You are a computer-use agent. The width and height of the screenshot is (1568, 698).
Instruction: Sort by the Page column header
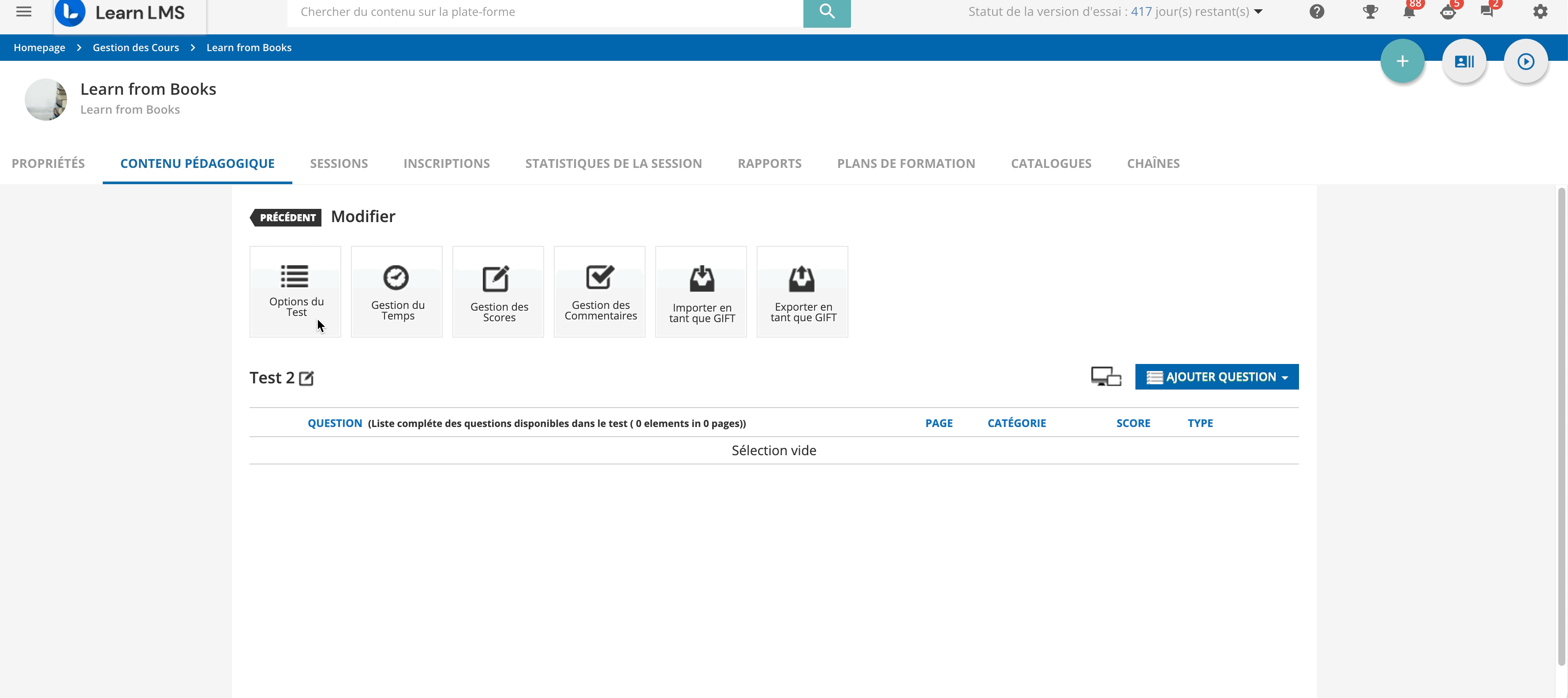click(x=939, y=423)
